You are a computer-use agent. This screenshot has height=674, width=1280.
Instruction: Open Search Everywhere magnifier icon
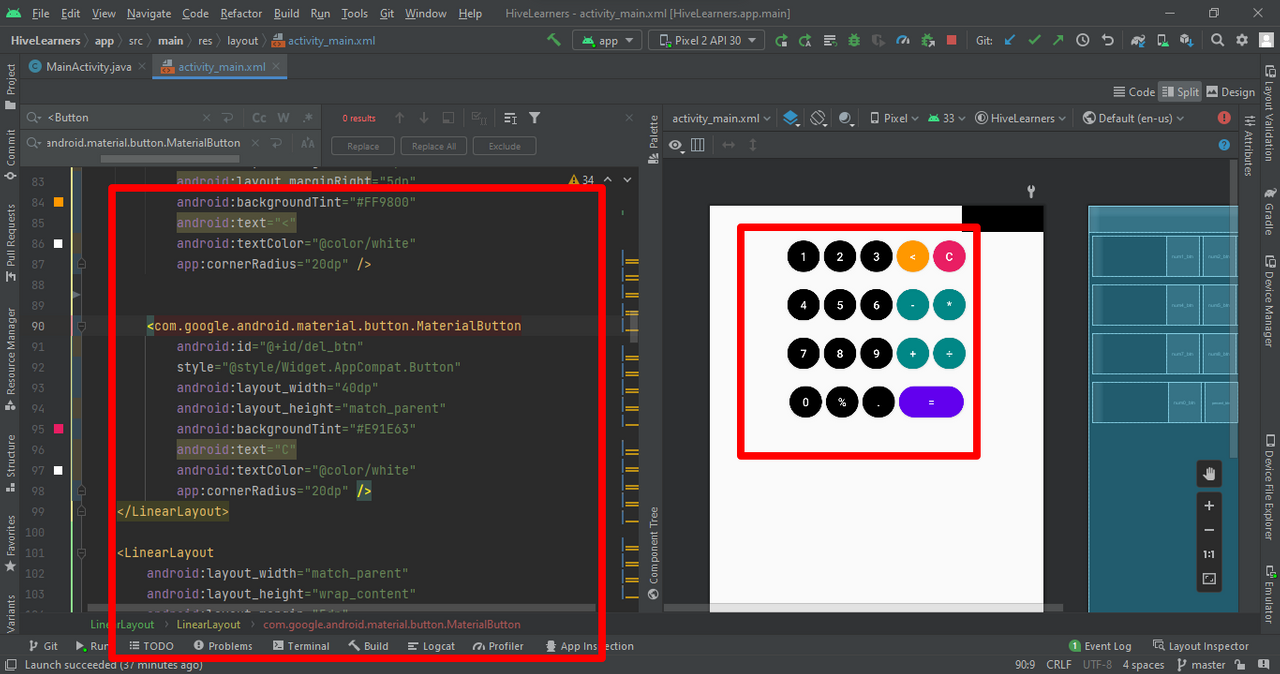click(1217, 41)
